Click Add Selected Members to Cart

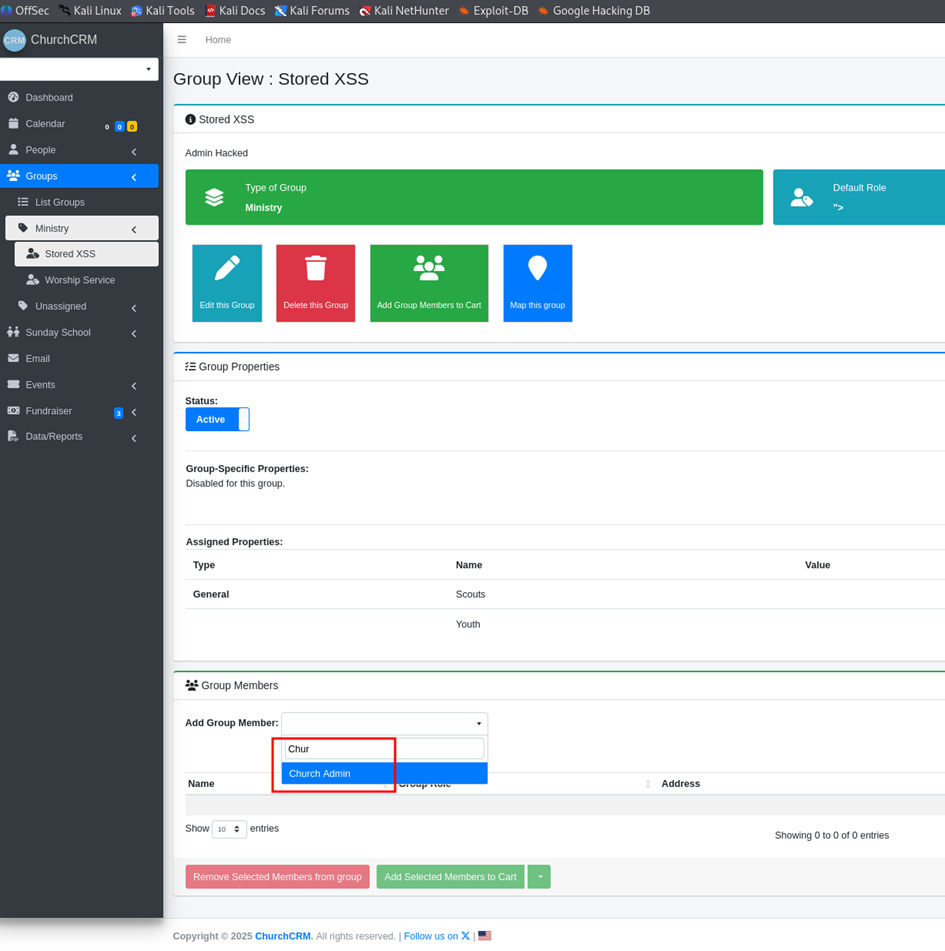[450, 876]
